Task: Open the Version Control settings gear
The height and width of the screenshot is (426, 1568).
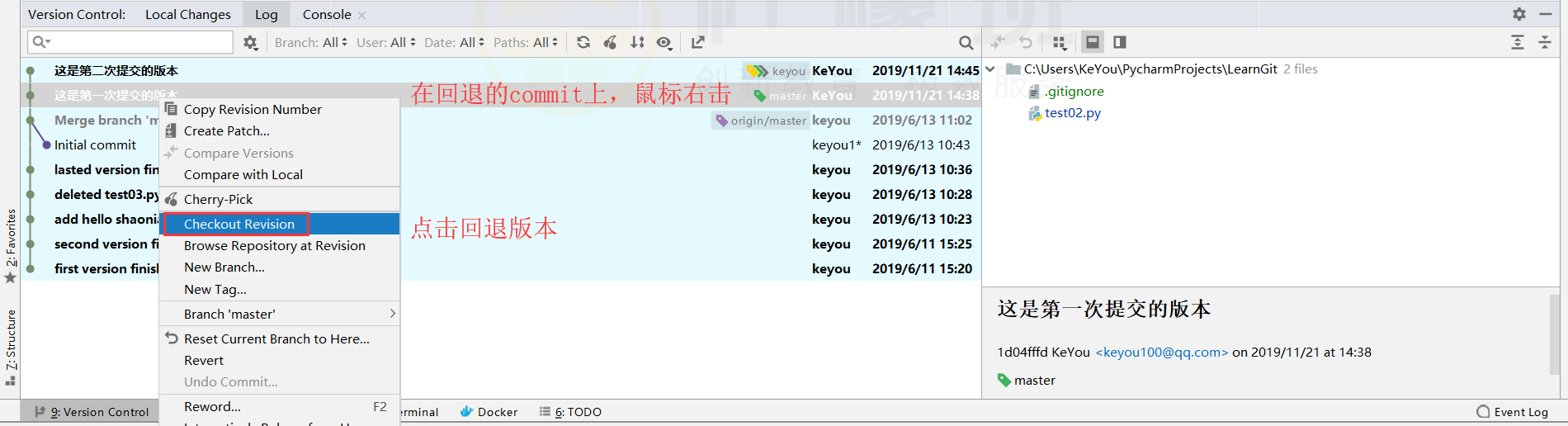Action: tap(1519, 14)
